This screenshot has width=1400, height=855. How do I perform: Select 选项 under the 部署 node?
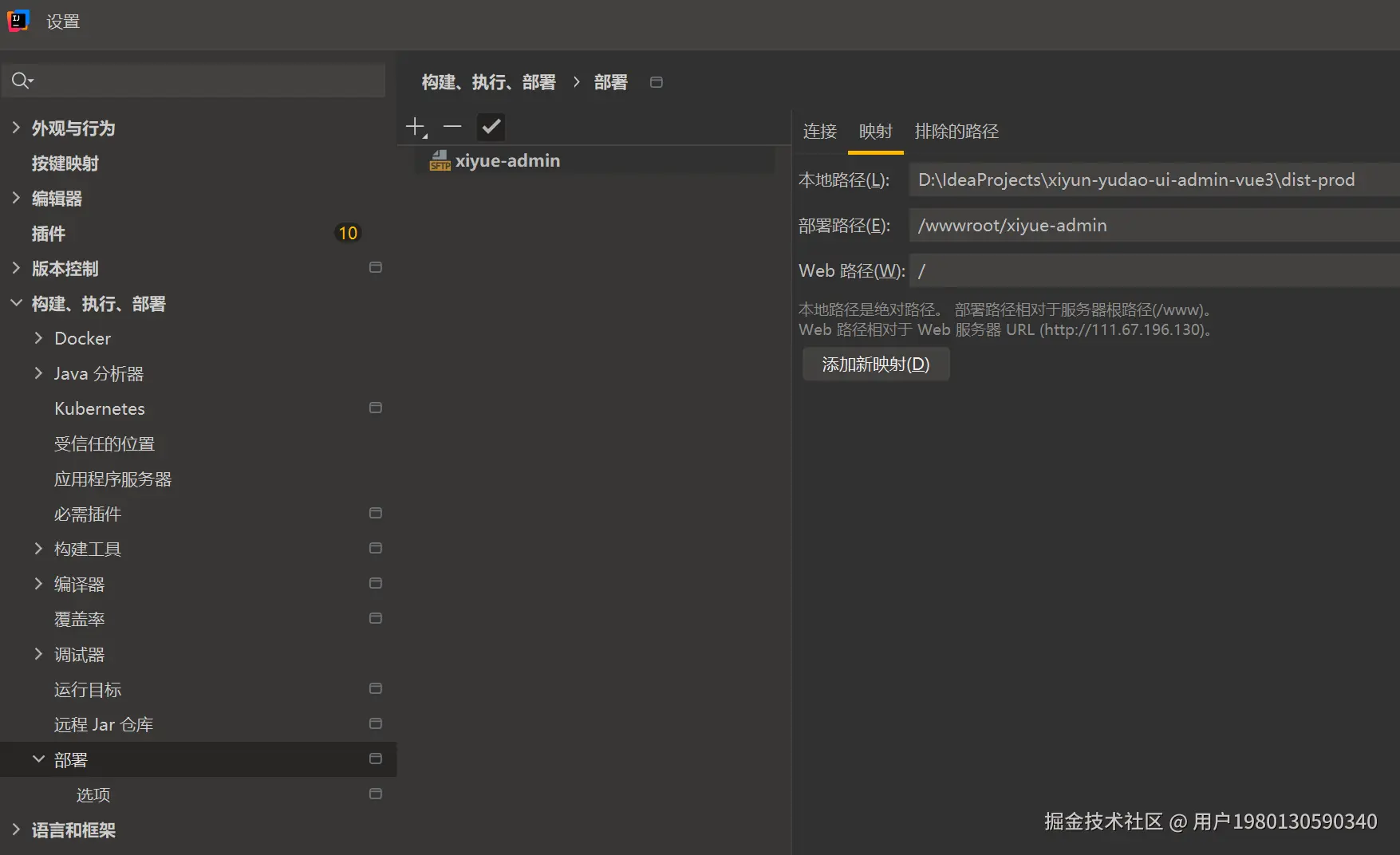pyautogui.click(x=93, y=794)
